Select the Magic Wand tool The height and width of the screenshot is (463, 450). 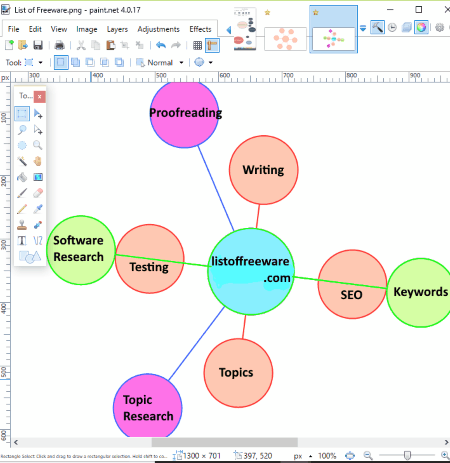[22, 161]
